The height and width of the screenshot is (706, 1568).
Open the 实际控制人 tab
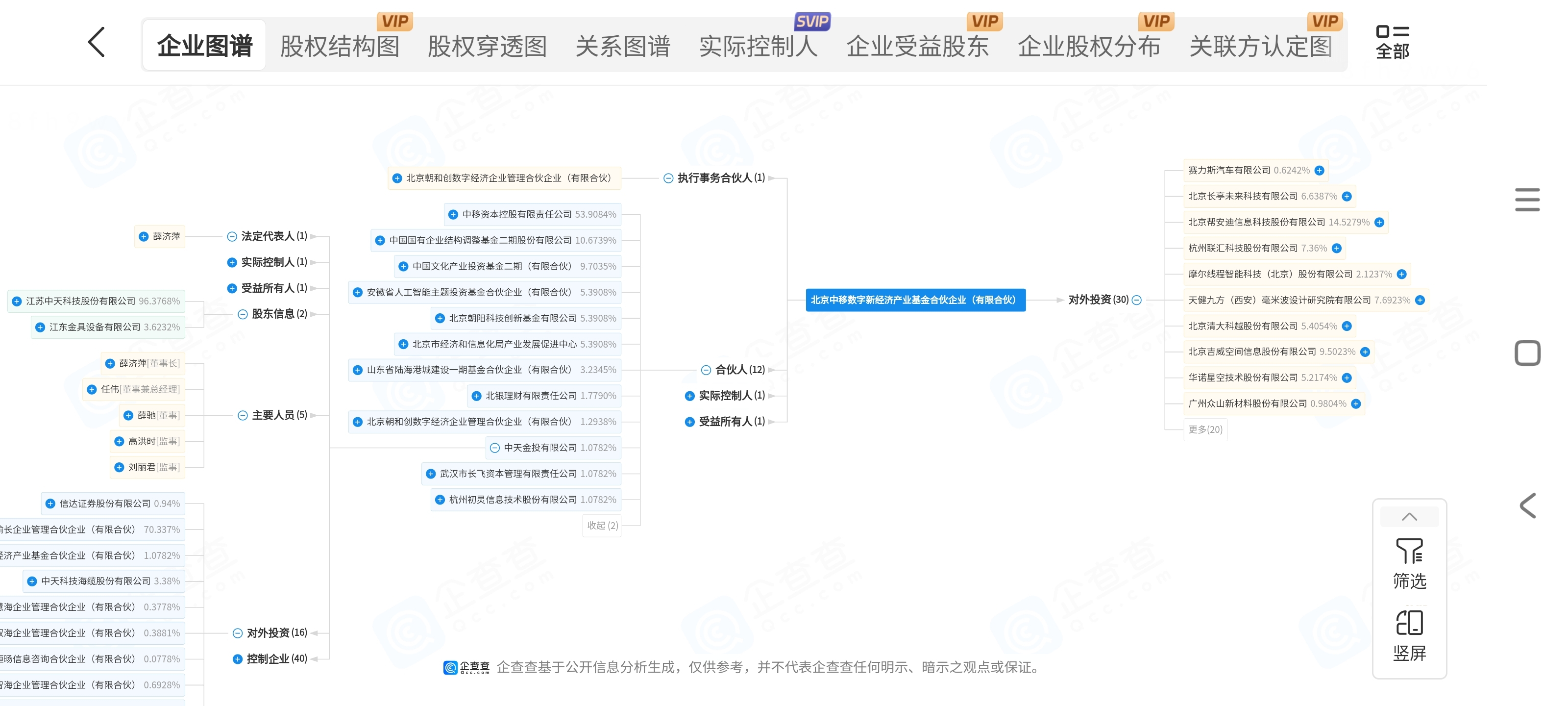(759, 46)
